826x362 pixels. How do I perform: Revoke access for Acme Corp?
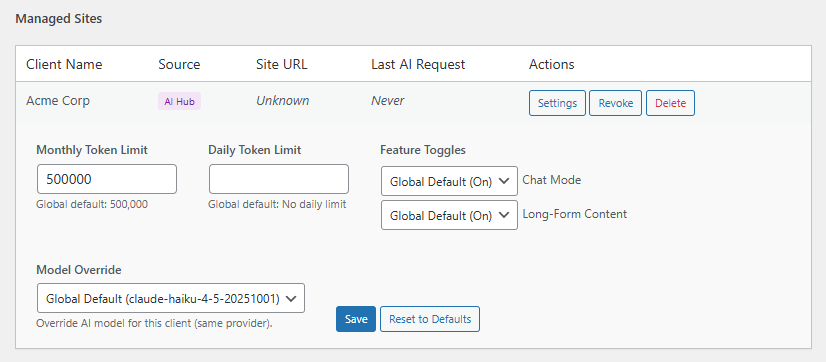[x=615, y=103]
